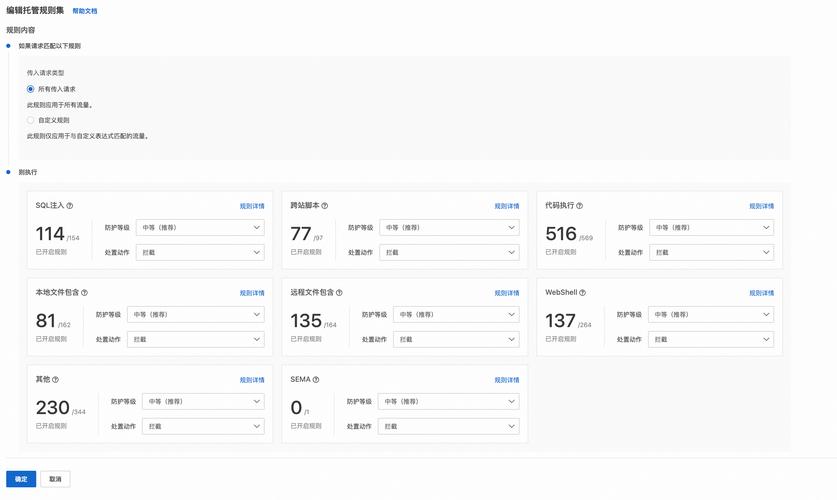Open SQL注入 防护等级 dropdown
This screenshot has height=500, width=837.
tap(200, 228)
